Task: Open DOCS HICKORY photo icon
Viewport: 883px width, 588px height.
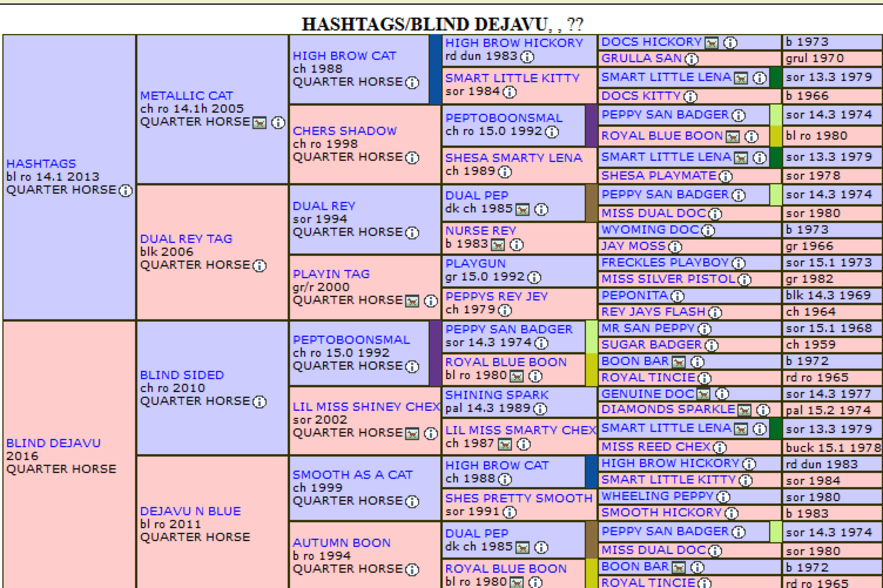Action: (712, 43)
